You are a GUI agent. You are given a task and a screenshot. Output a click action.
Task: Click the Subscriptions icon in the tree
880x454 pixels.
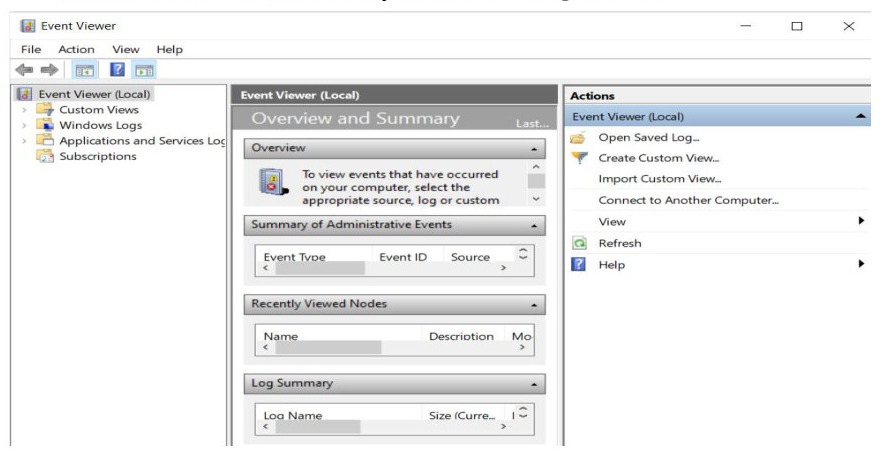tap(45, 156)
